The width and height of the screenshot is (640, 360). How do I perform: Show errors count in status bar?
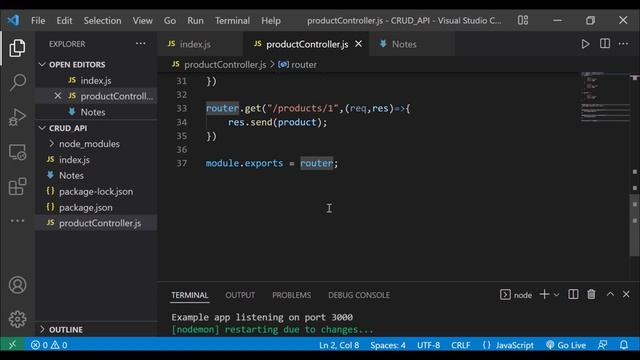pyautogui.click(x=39, y=345)
